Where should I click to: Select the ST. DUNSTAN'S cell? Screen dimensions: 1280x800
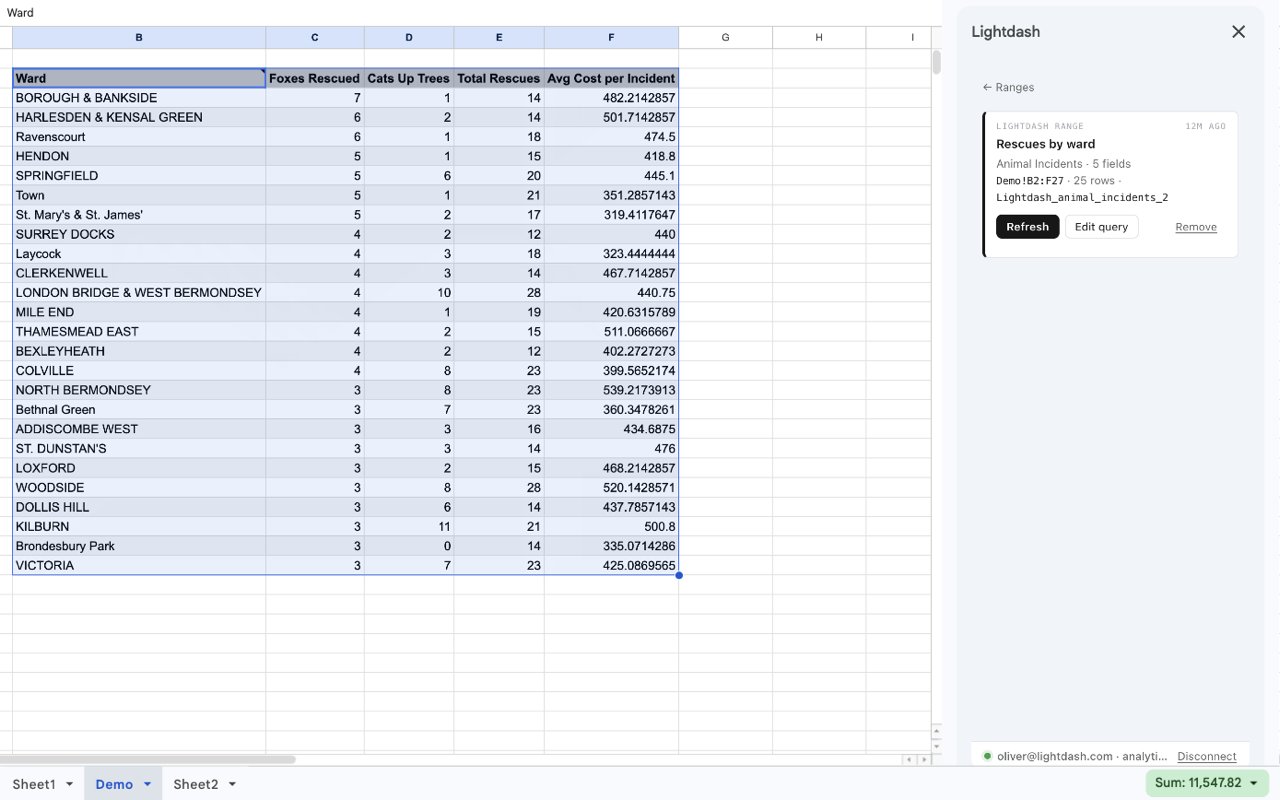pyautogui.click(x=139, y=449)
